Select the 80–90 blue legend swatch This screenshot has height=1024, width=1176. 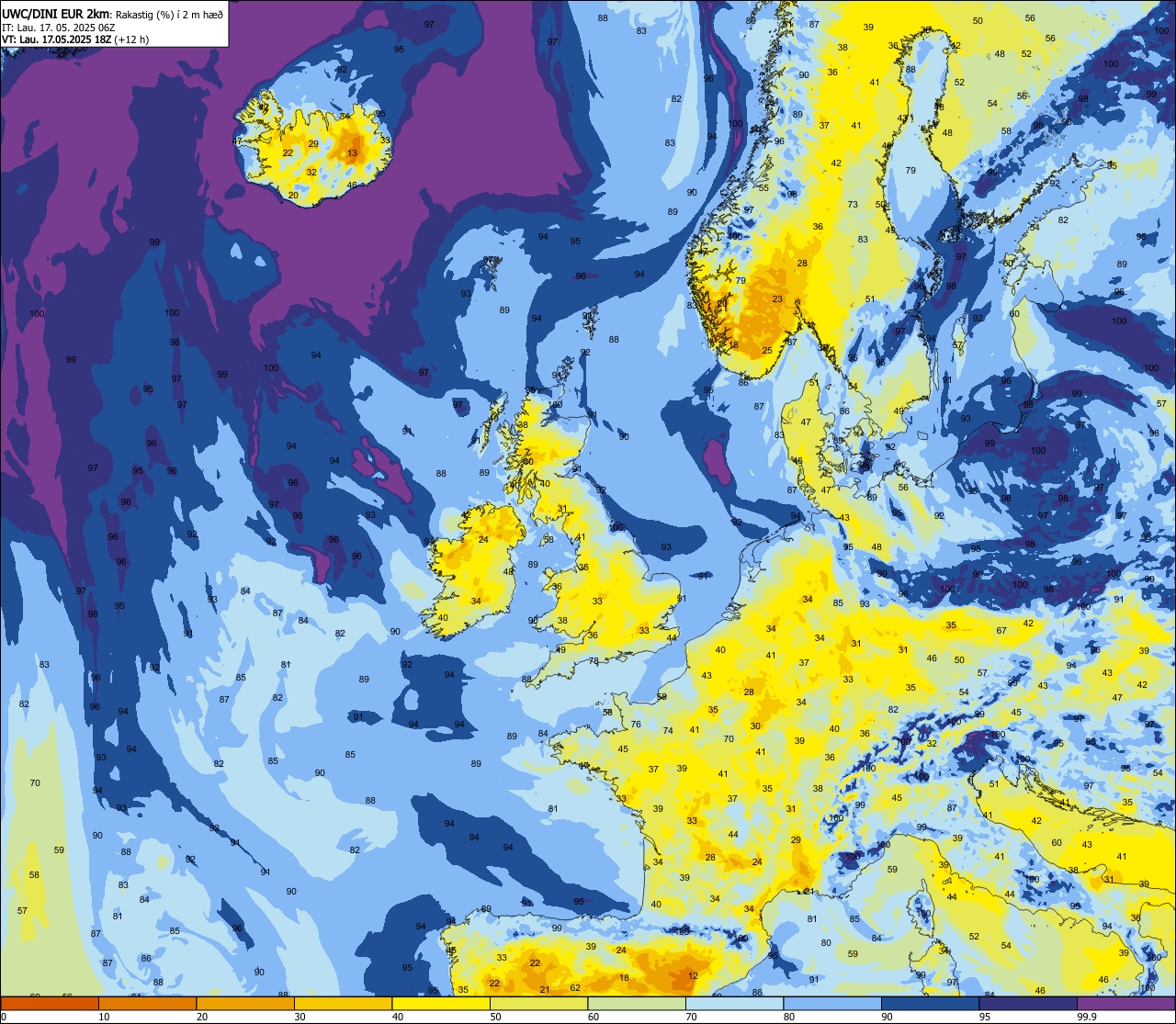[x=832, y=1004]
